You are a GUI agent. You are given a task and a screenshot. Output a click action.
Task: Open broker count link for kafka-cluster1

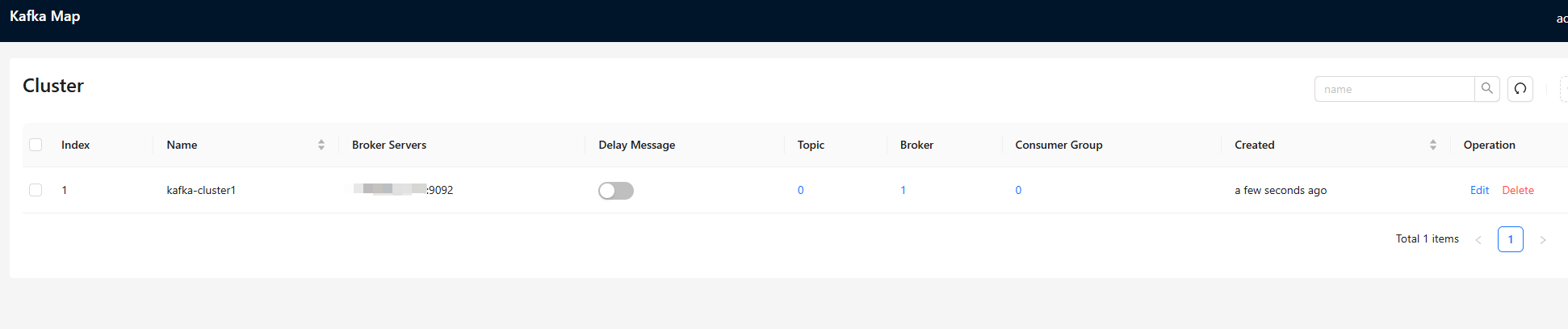[903, 190]
